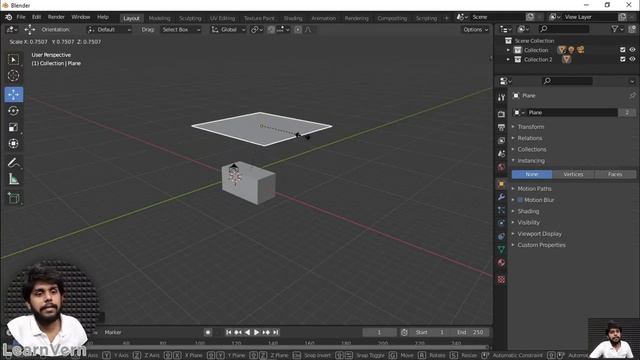Expand the Viewport Display panel
Screen dimensions: 640x360
(x=539, y=234)
